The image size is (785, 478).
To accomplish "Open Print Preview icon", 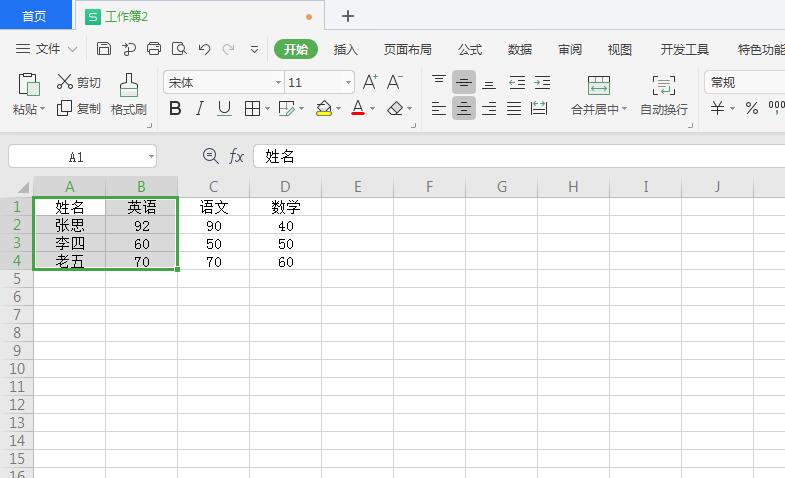I will pos(179,49).
